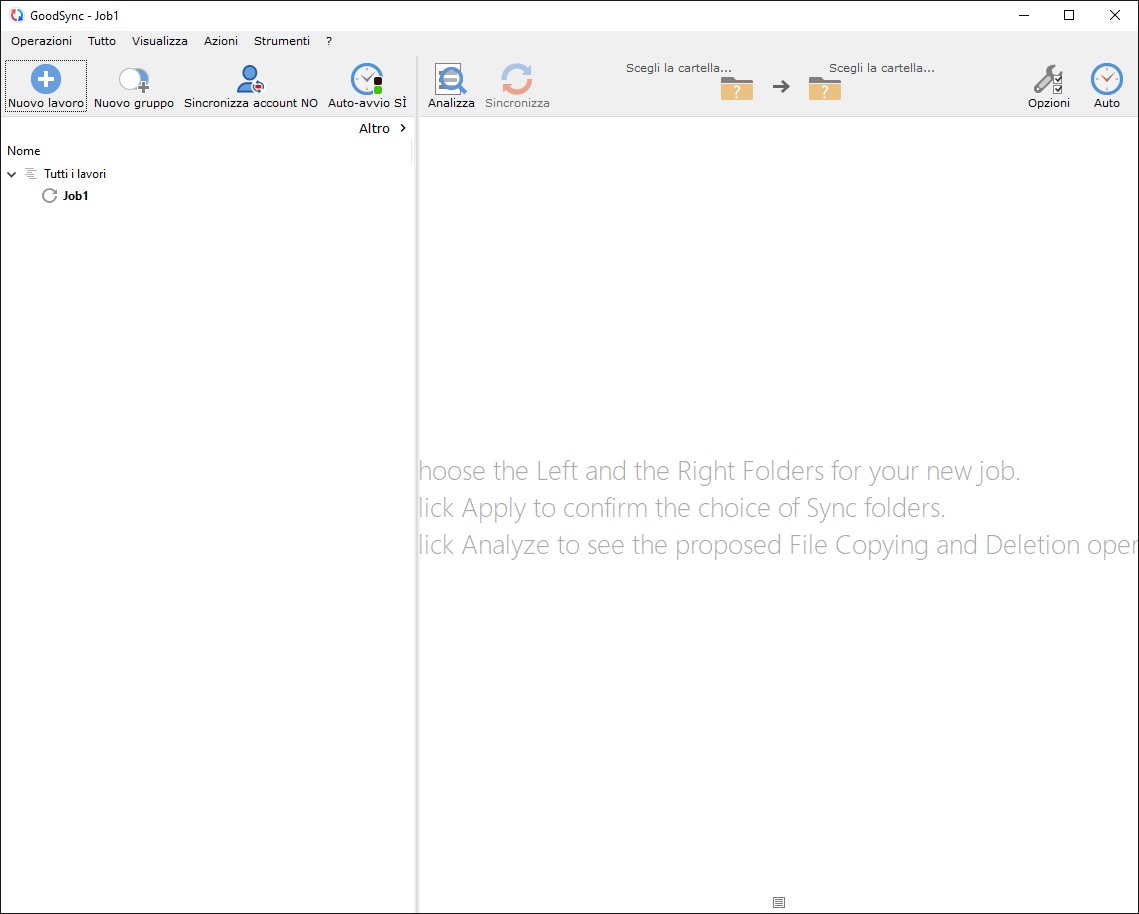Minimize the GoodSync window

[x=1024, y=15]
